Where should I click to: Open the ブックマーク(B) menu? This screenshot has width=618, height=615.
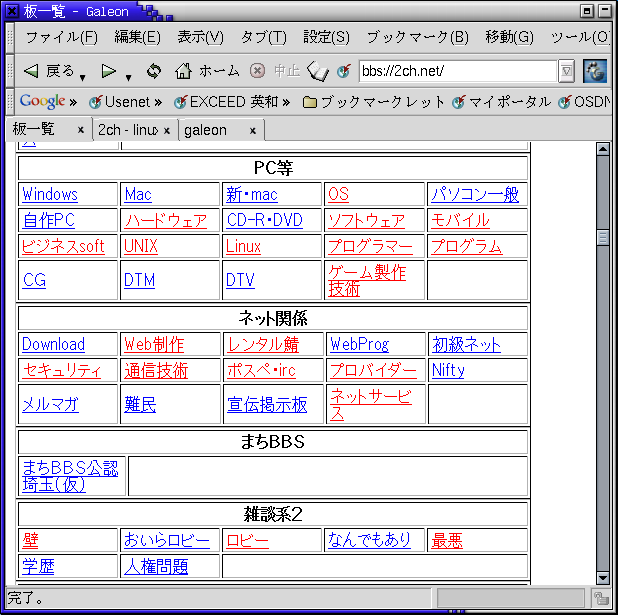tap(417, 37)
